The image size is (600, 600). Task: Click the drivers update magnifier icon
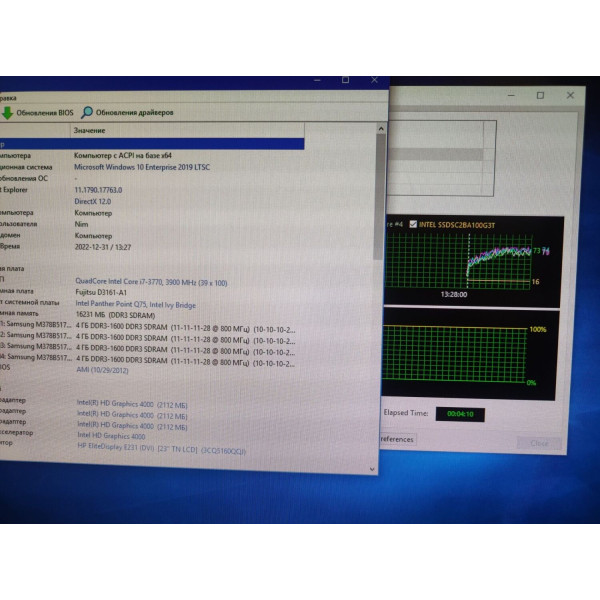pyautogui.click(x=87, y=112)
